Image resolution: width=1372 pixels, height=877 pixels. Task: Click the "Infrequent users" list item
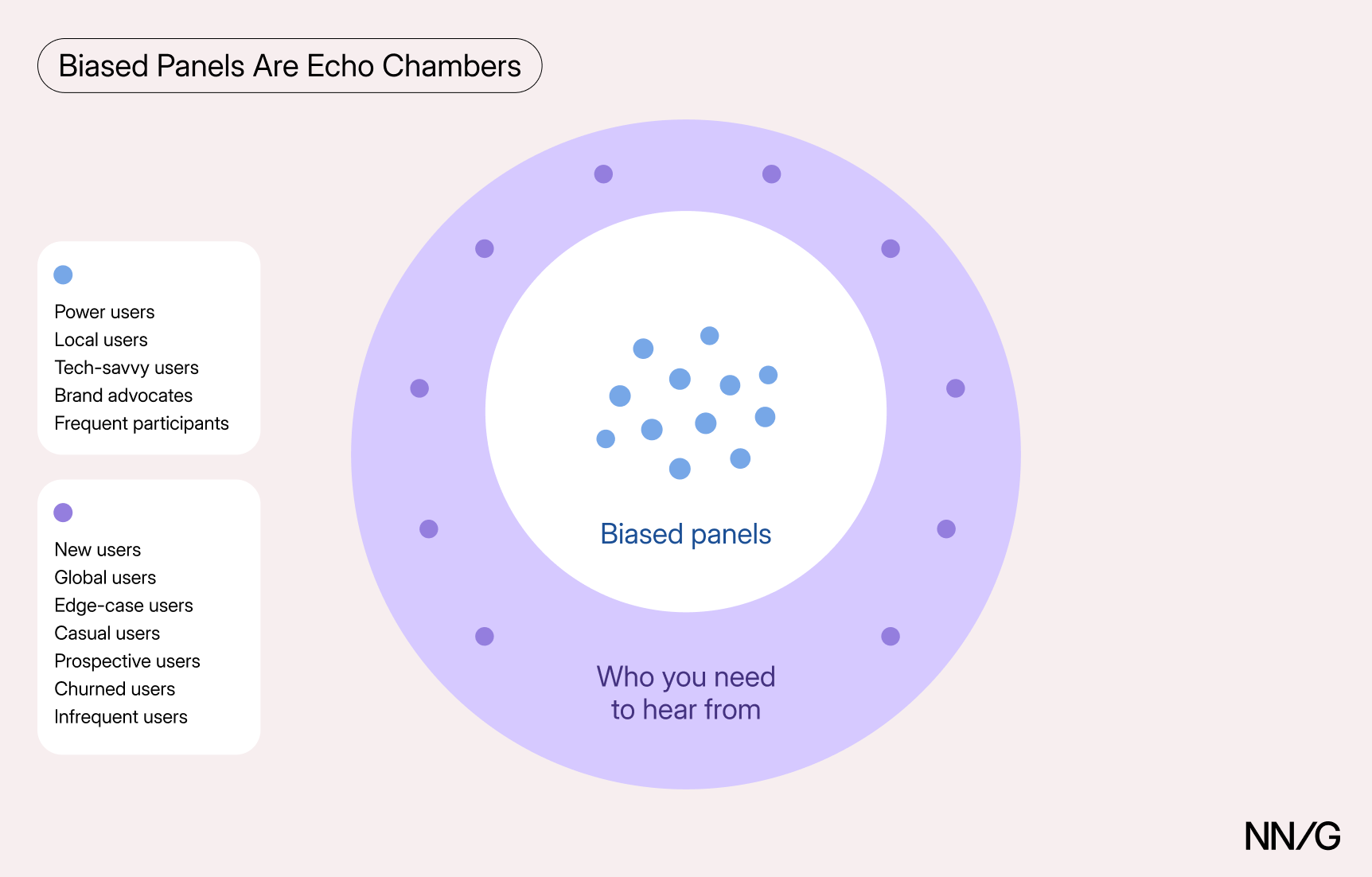coord(121,717)
